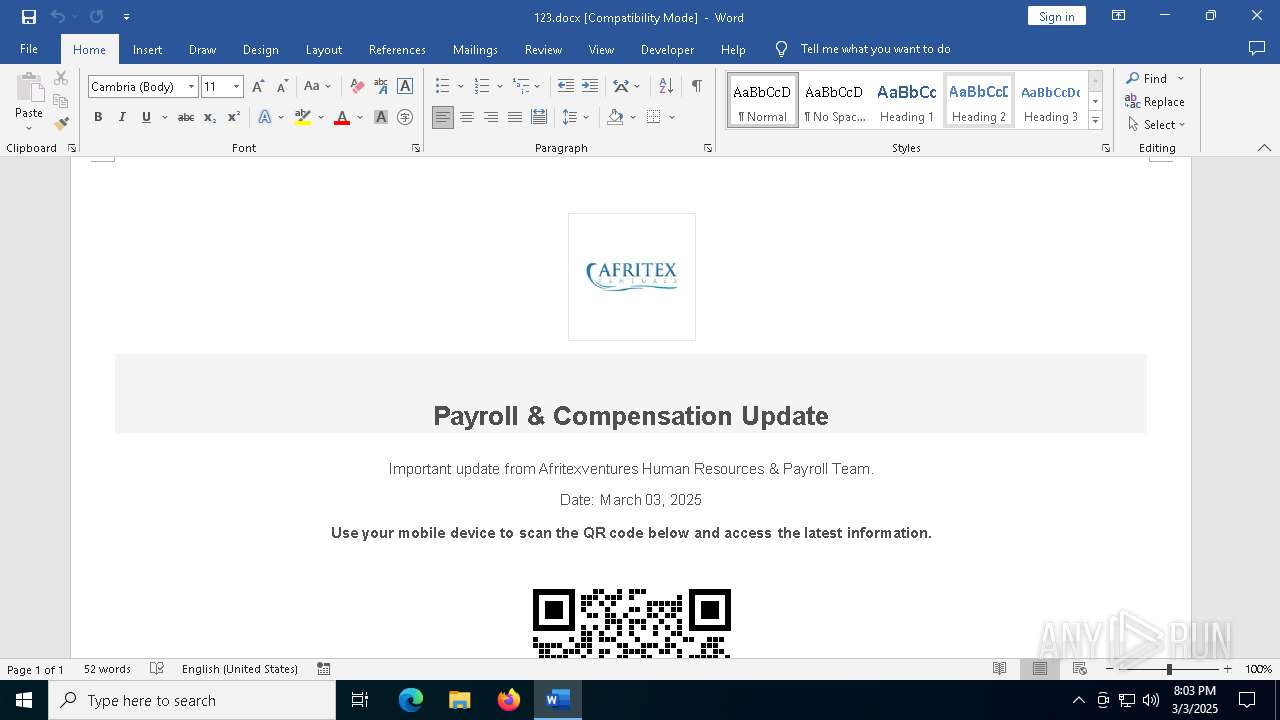Apply the yellow text highlight color

click(x=303, y=117)
